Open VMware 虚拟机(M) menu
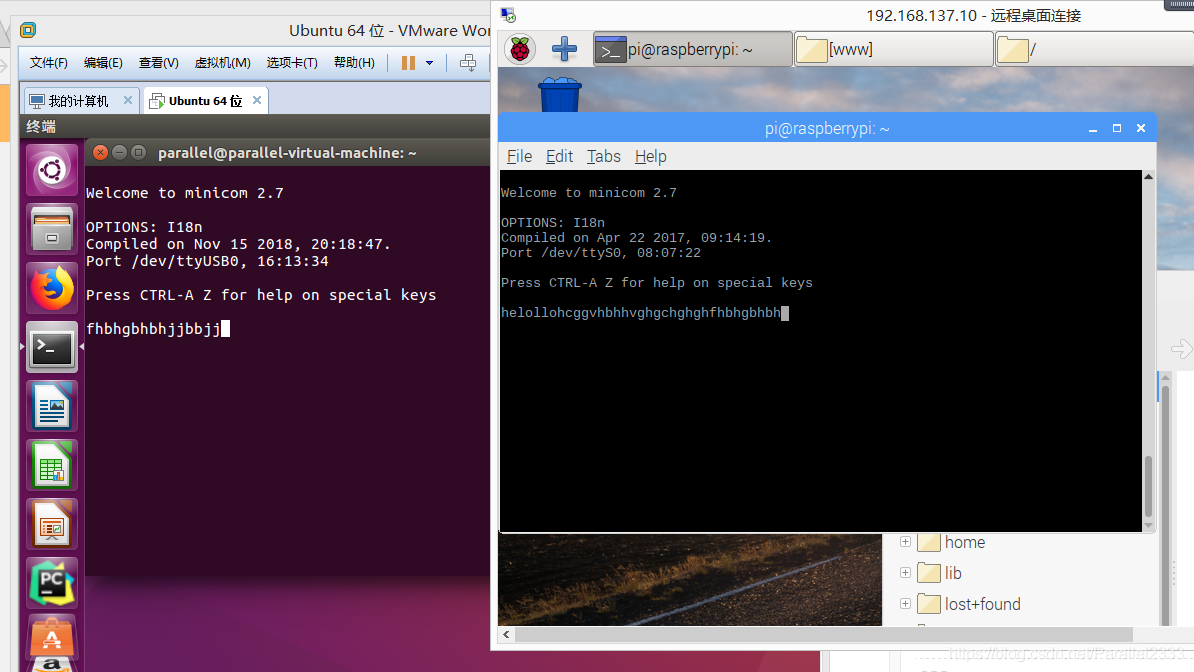The height and width of the screenshot is (672, 1194). pos(222,62)
